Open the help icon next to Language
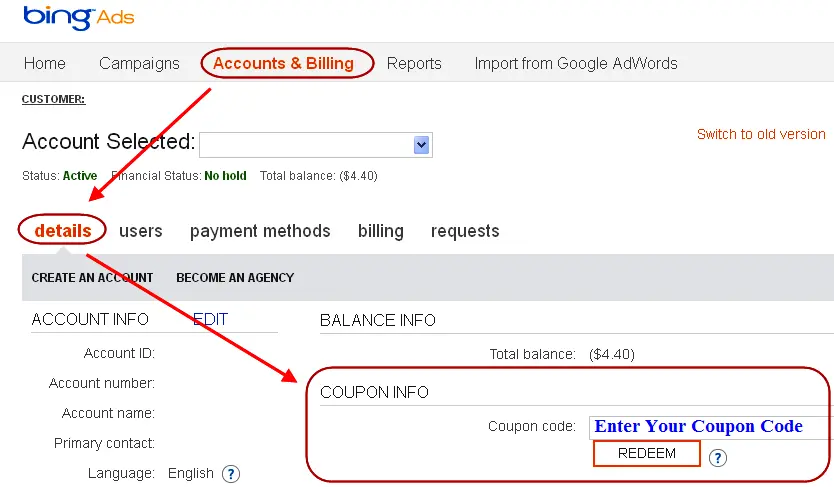834x487 pixels. click(x=231, y=474)
